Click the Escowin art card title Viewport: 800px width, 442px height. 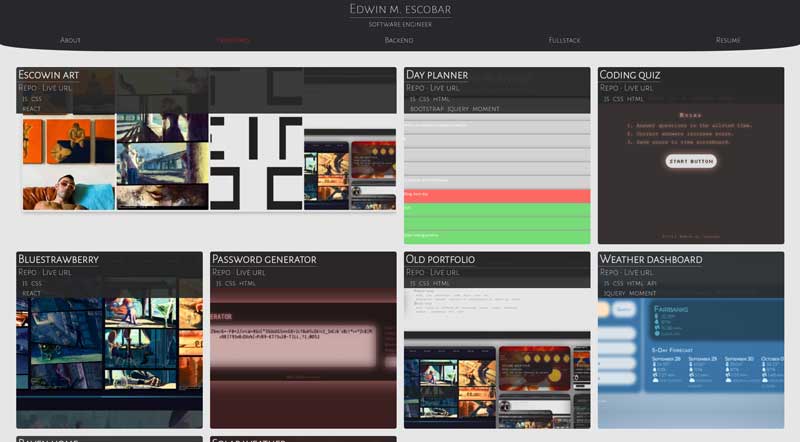coord(48,75)
